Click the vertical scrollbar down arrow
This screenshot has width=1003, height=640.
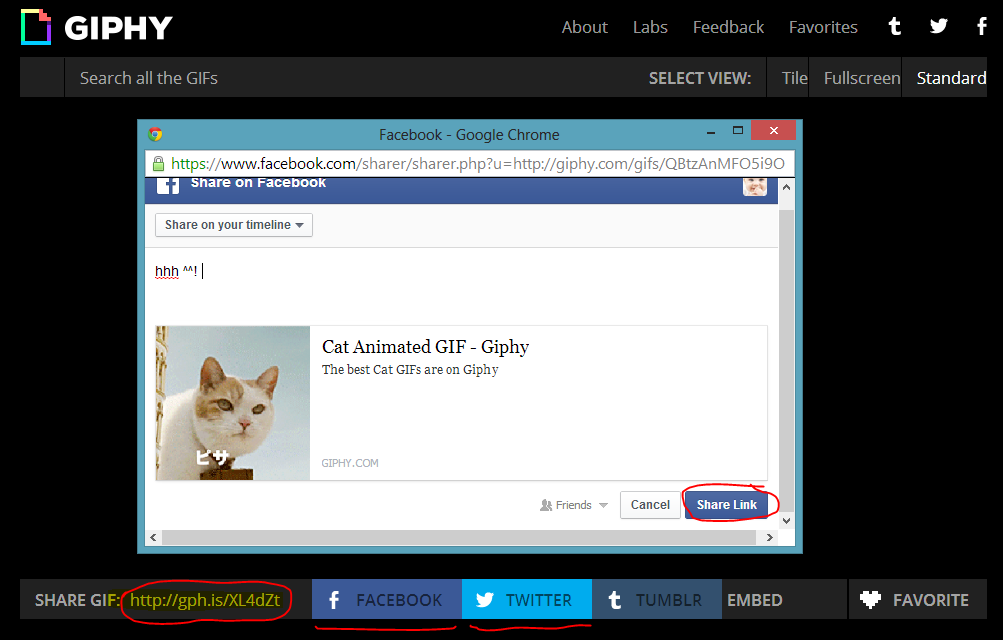786,520
